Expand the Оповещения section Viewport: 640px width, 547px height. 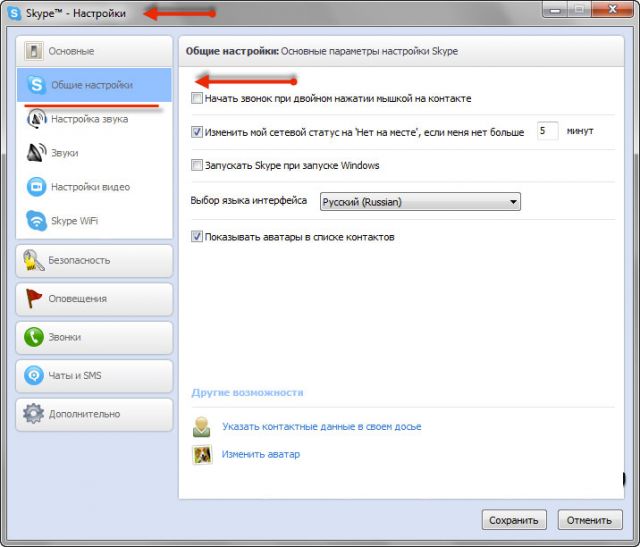tap(94, 299)
